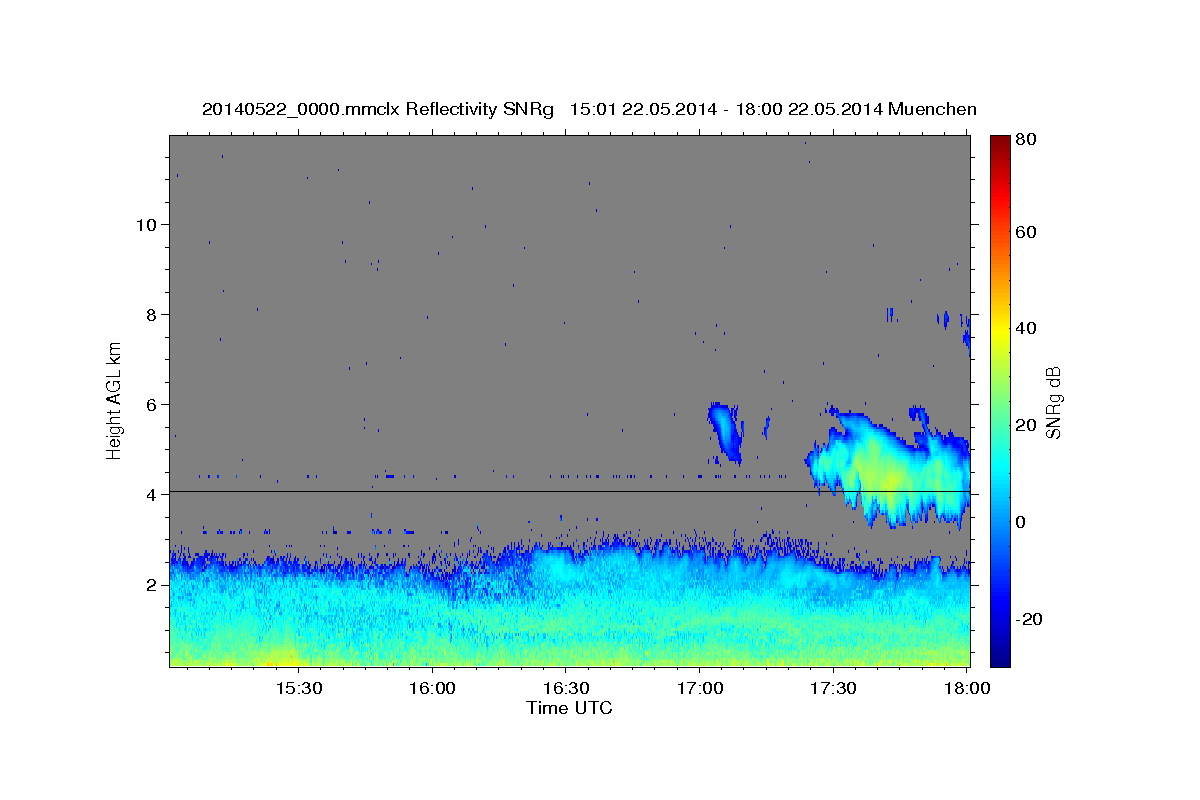This screenshot has width=1200, height=800.
Task: Click the height axis label 2
Action: 152,584
